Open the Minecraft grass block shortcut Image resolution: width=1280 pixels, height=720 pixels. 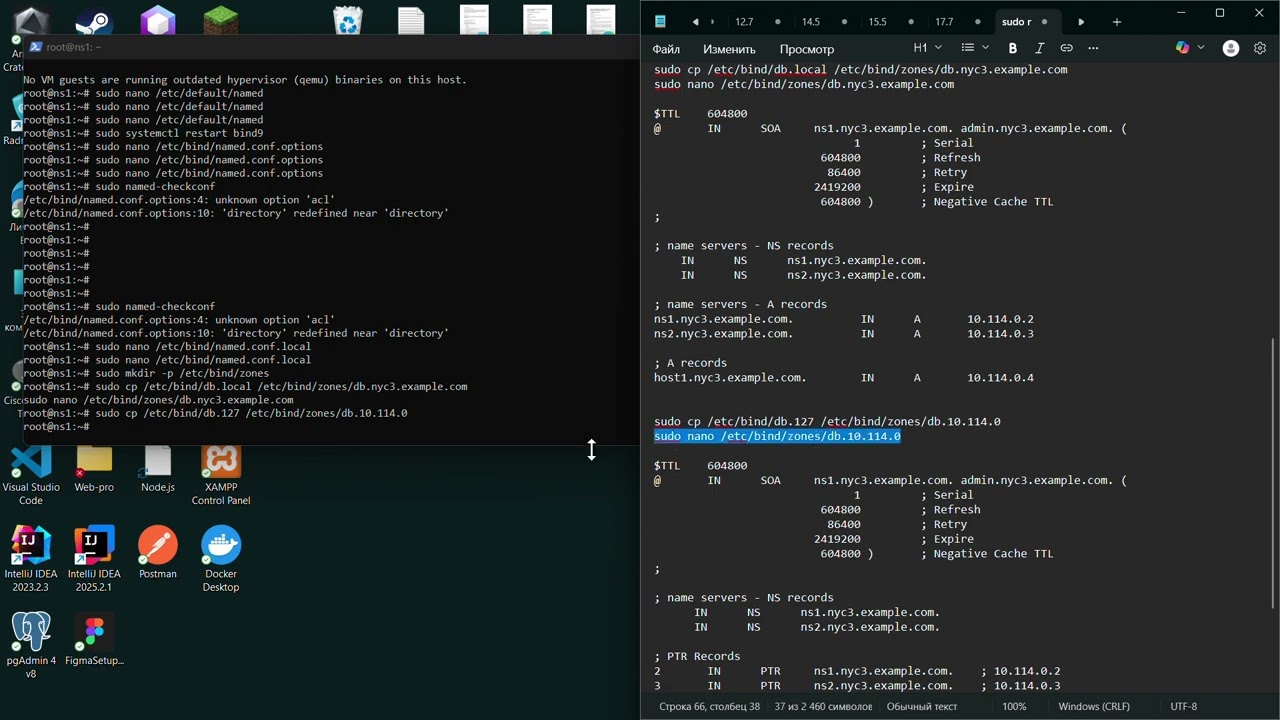(221, 20)
